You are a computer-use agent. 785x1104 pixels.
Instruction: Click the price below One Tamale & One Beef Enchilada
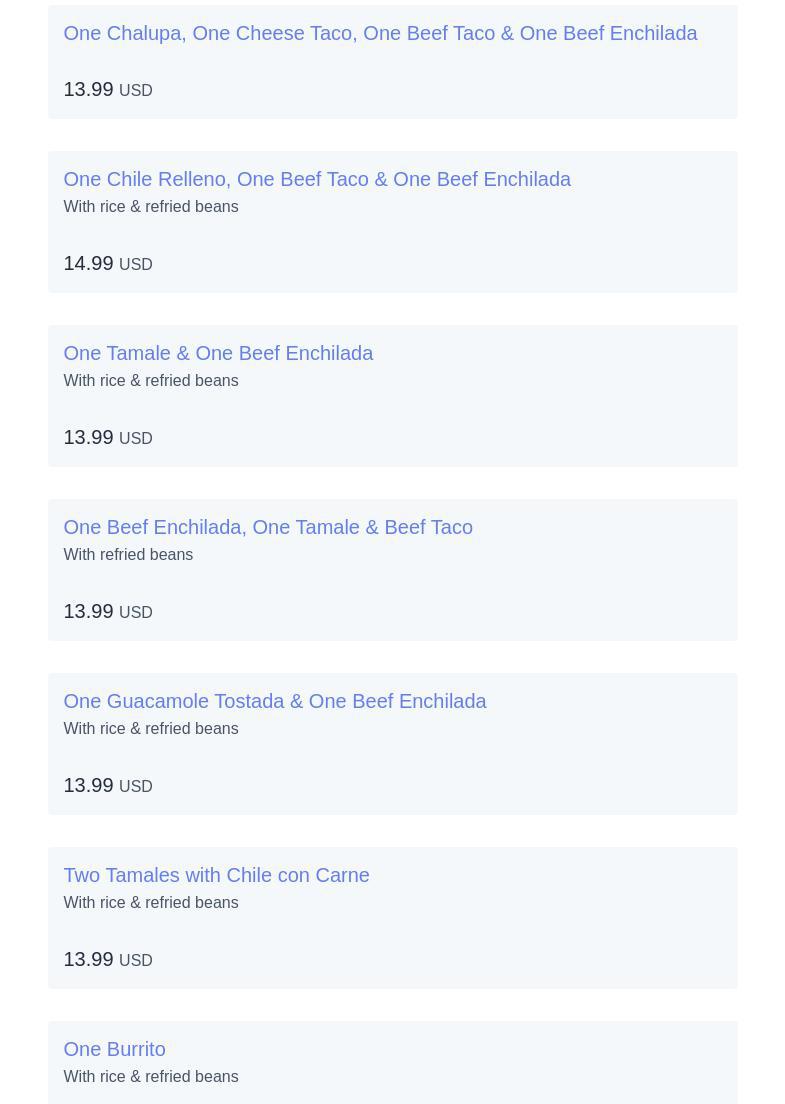click(108, 437)
